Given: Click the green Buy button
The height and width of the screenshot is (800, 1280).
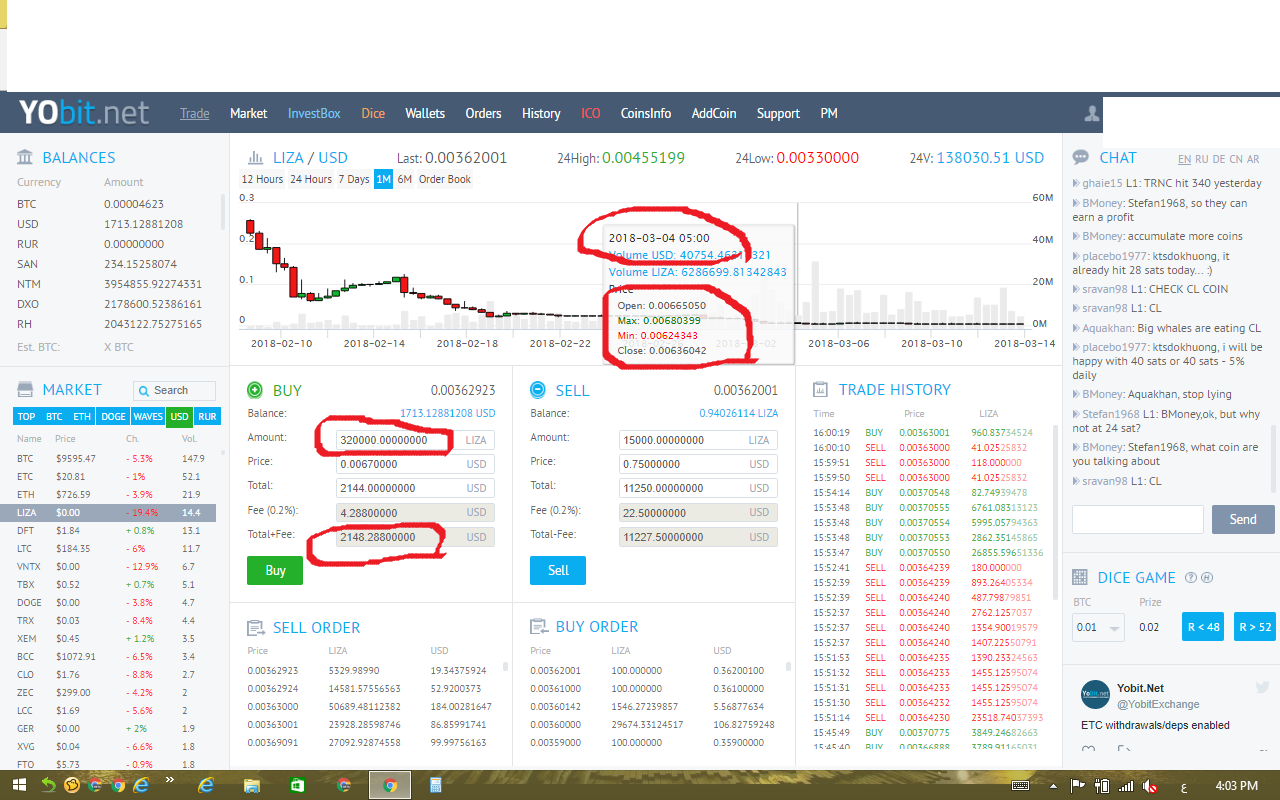Looking at the screenshot, I should point(275,570).
